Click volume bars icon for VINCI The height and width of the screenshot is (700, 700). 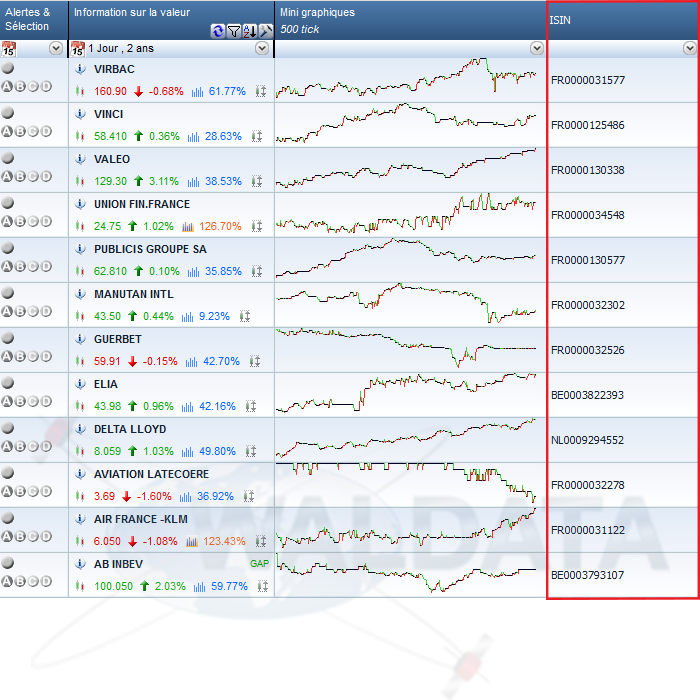click(x=193, y=137)
